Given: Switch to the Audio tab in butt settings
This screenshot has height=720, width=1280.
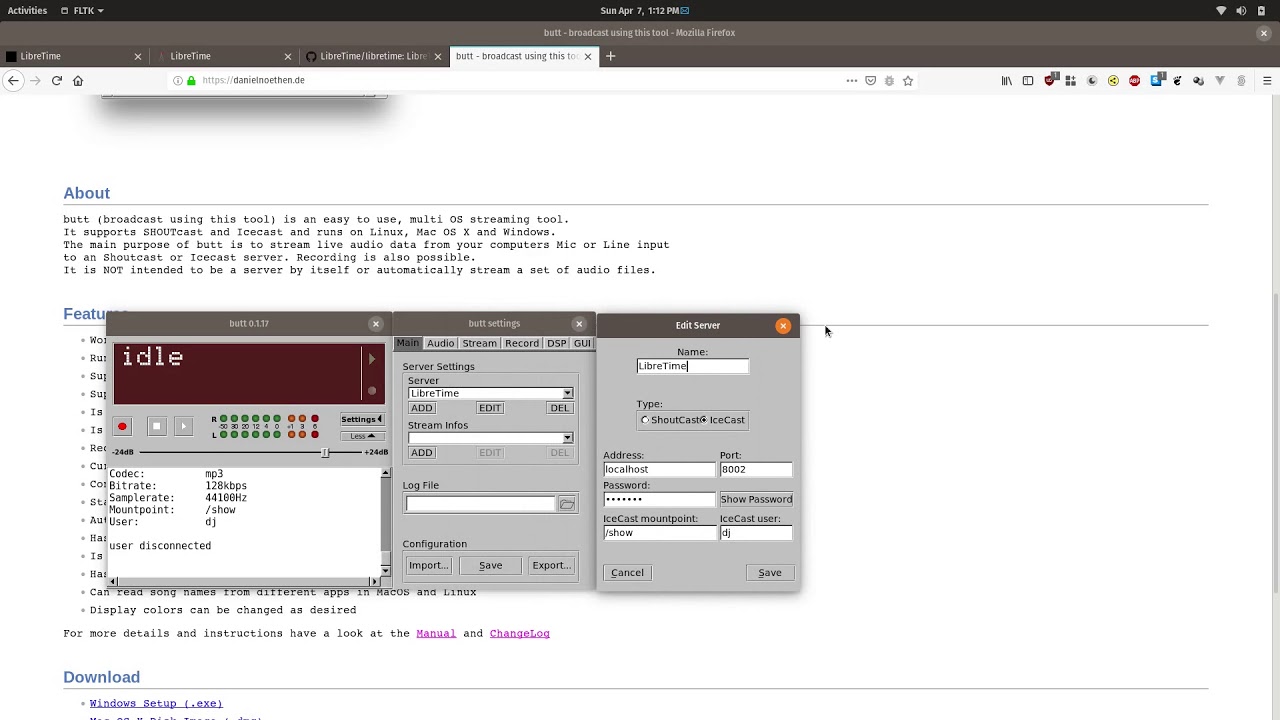Looking at the screenshot, I should click(440, 343).
